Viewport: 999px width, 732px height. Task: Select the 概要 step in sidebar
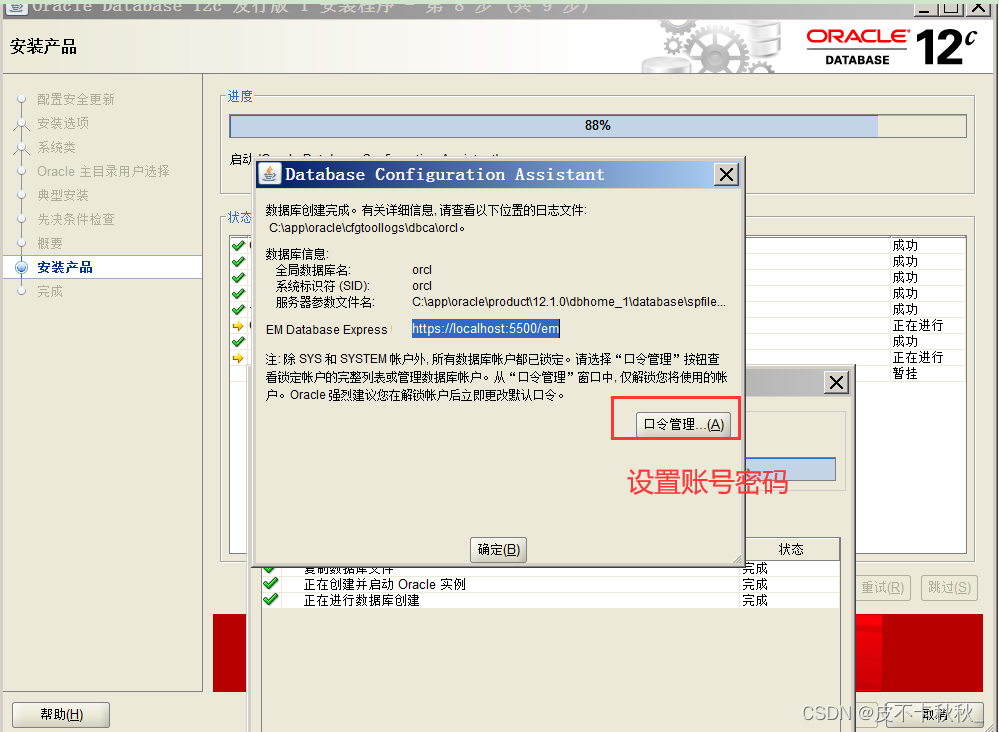tap(50, 243)
